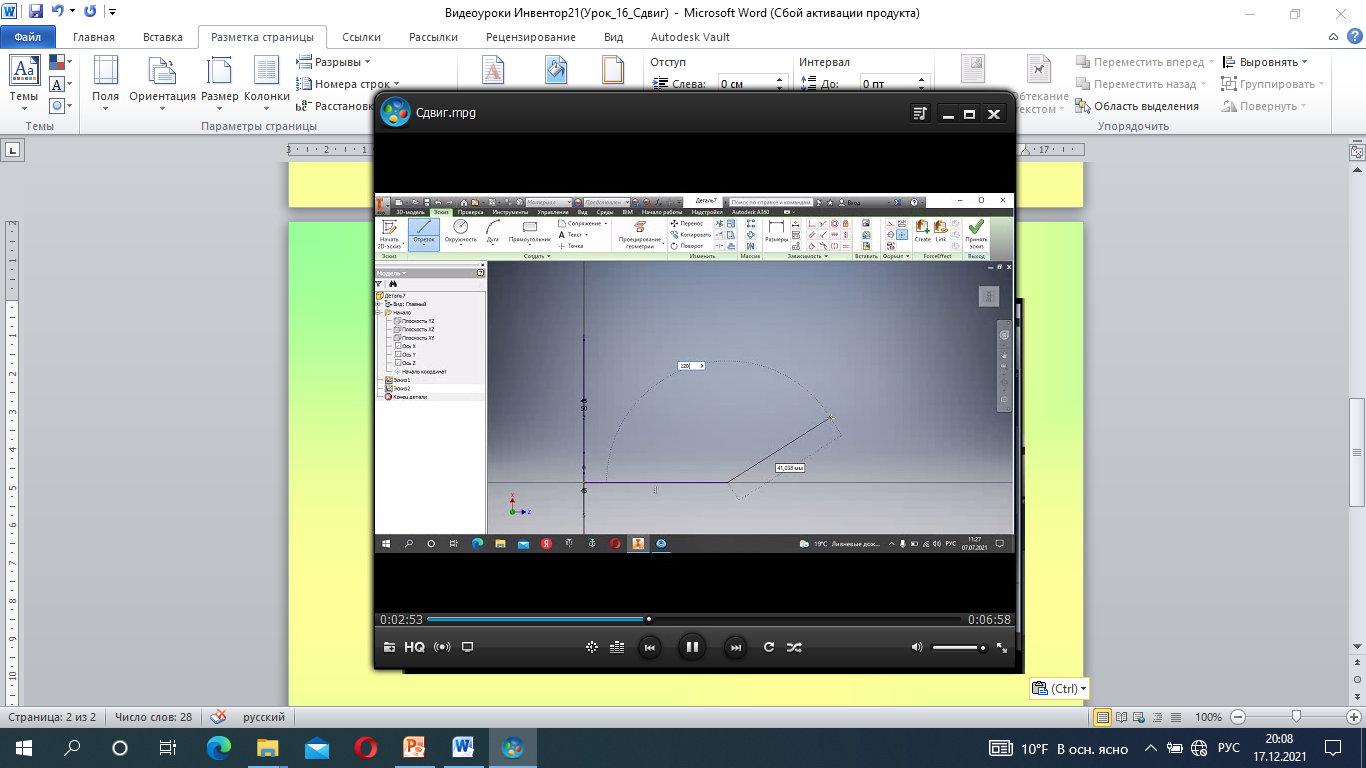This screenshot has height=768, width=1366.
Task: Switch to the Рассылки tab
Action: 433,37
